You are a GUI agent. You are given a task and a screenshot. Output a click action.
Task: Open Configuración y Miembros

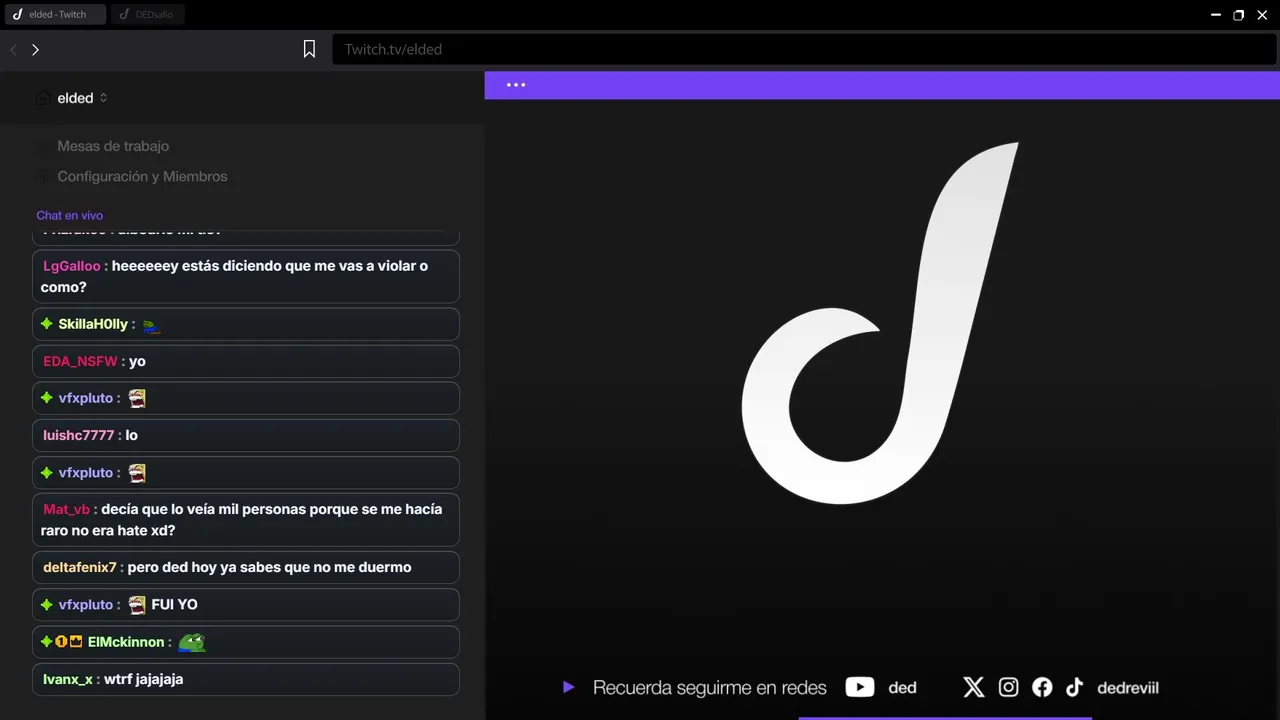point(142,176)
